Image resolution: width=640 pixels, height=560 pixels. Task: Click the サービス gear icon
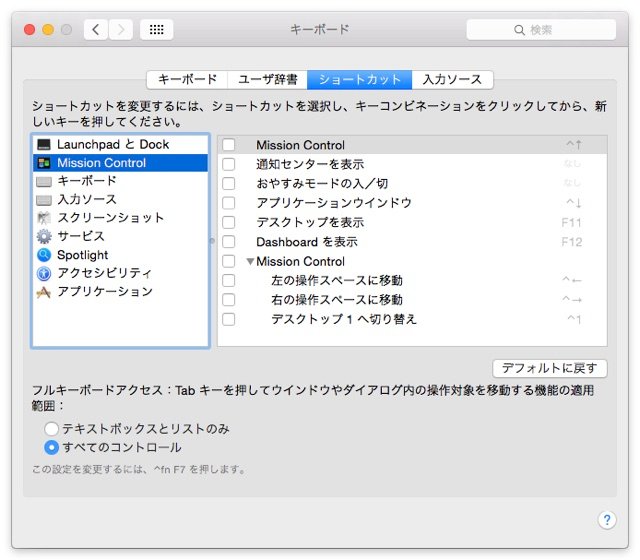(x=44, y=236)
